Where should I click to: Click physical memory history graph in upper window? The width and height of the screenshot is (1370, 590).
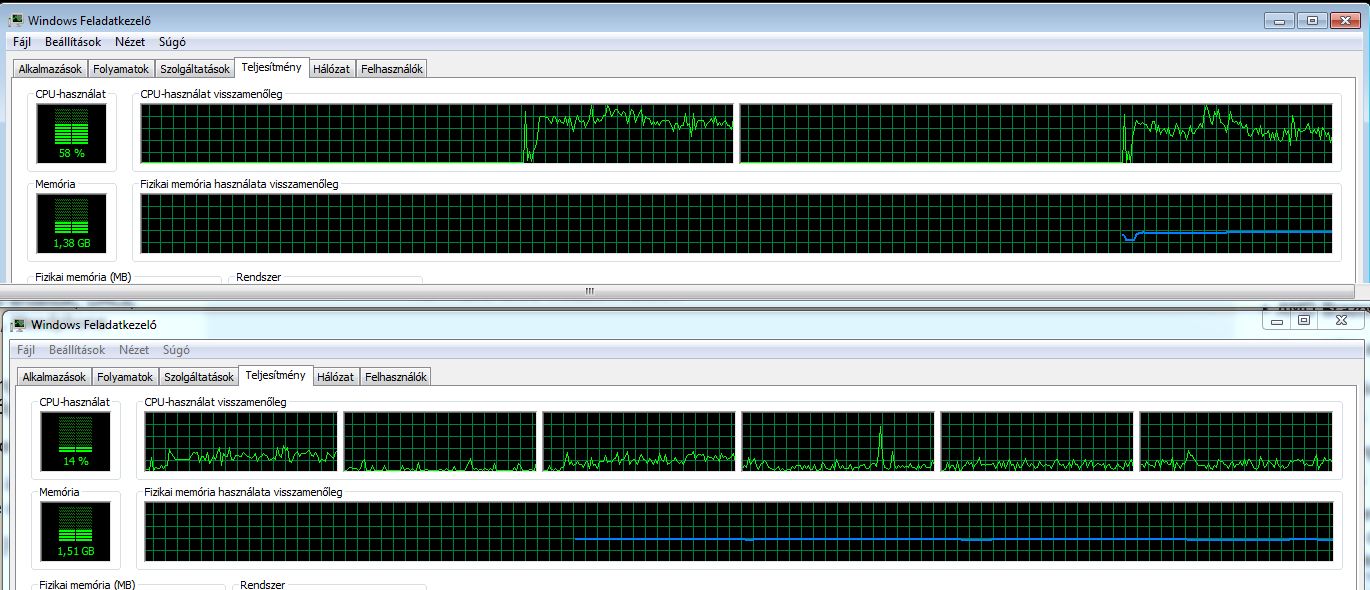737,223
